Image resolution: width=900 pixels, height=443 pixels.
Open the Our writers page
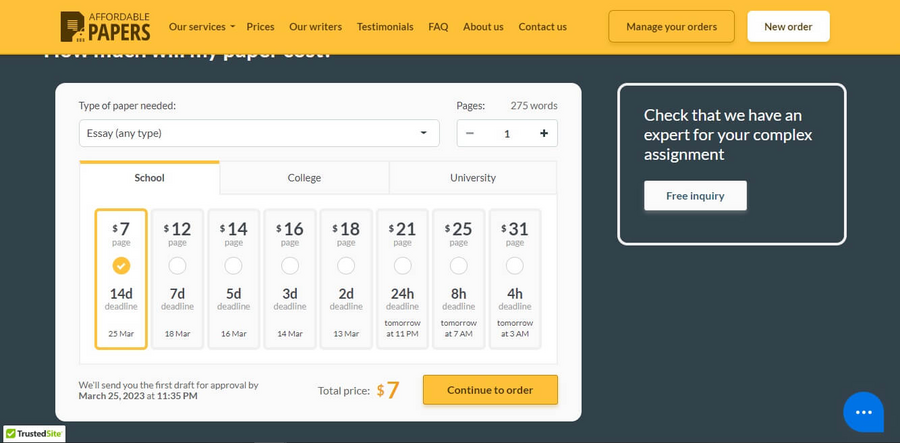point(316,26)
